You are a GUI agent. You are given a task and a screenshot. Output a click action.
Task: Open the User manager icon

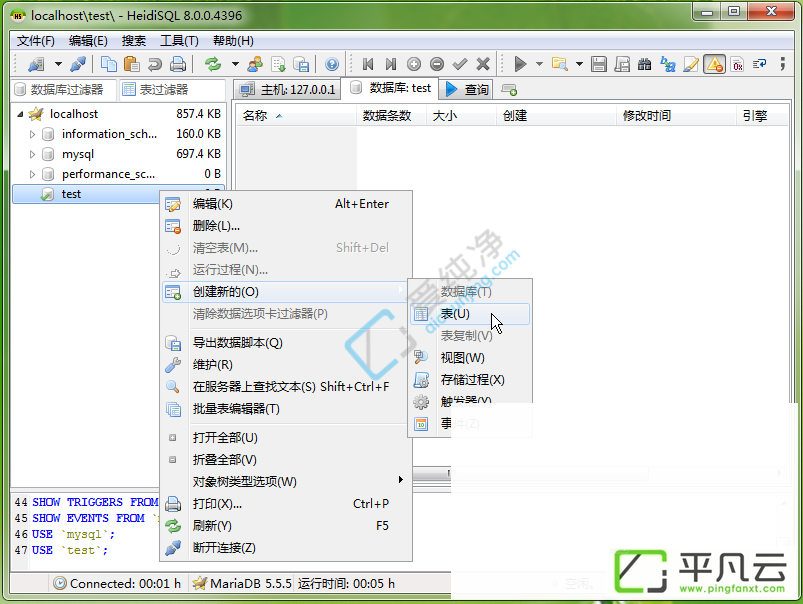click(255, 64)
